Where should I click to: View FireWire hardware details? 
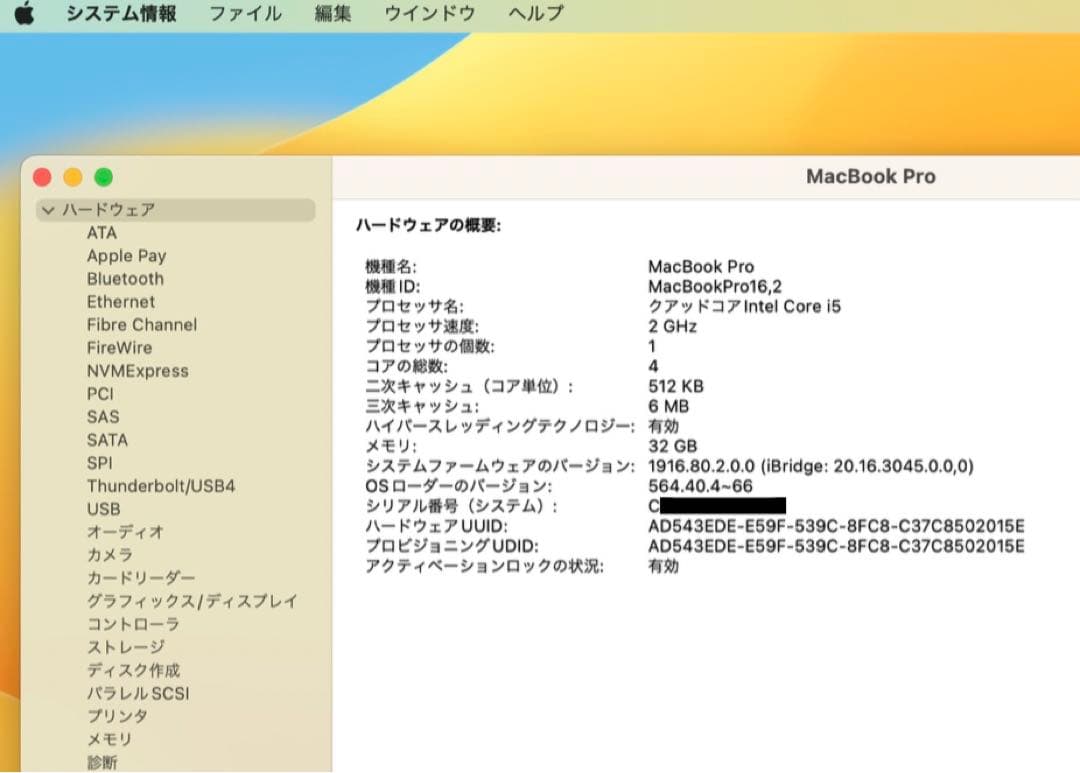[x=119, y=347]
